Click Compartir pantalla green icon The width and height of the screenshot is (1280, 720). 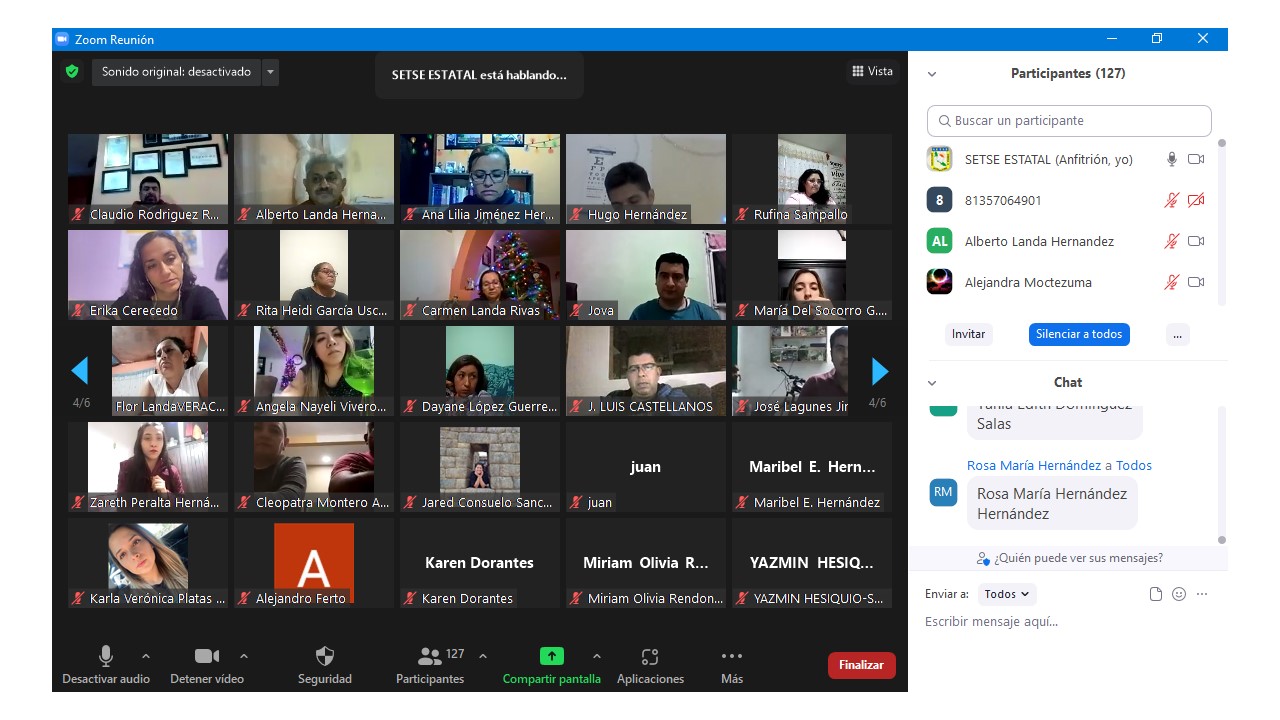[552, 656]
